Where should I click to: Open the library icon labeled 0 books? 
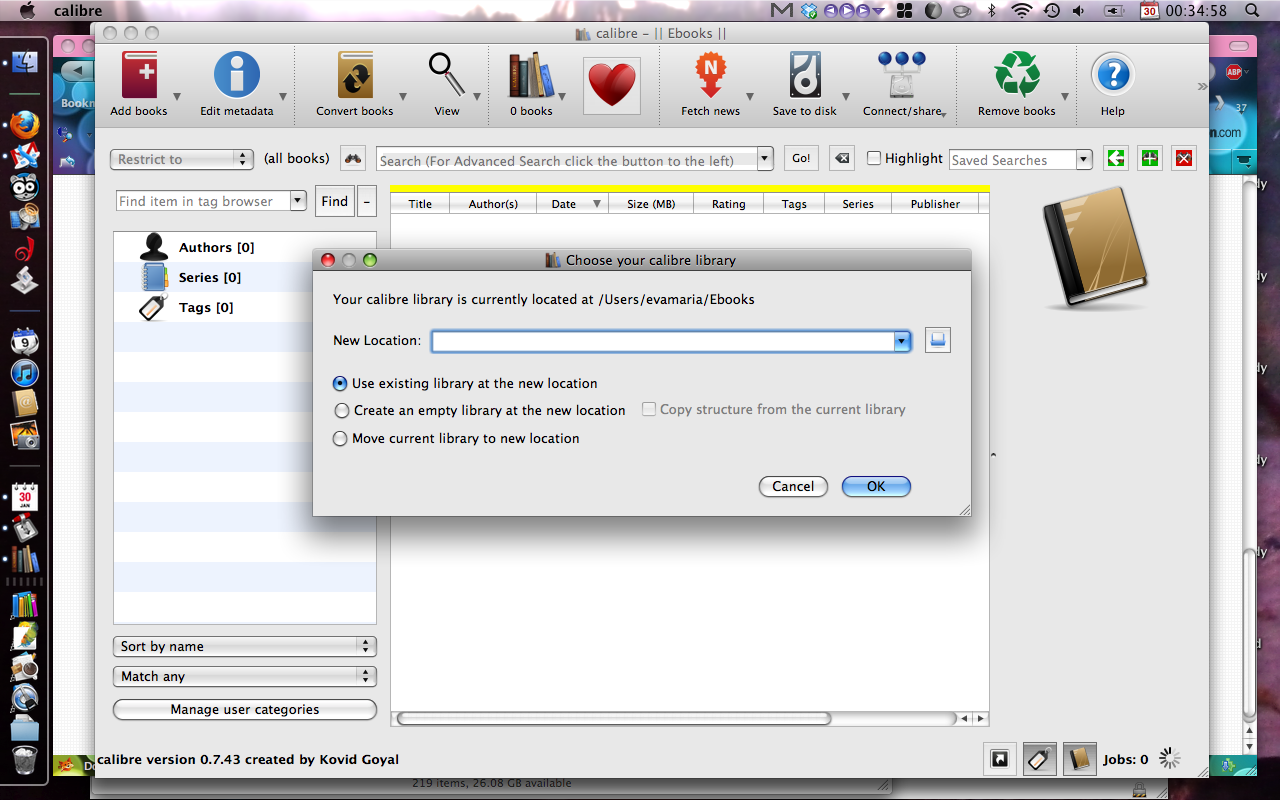[531, 76]
